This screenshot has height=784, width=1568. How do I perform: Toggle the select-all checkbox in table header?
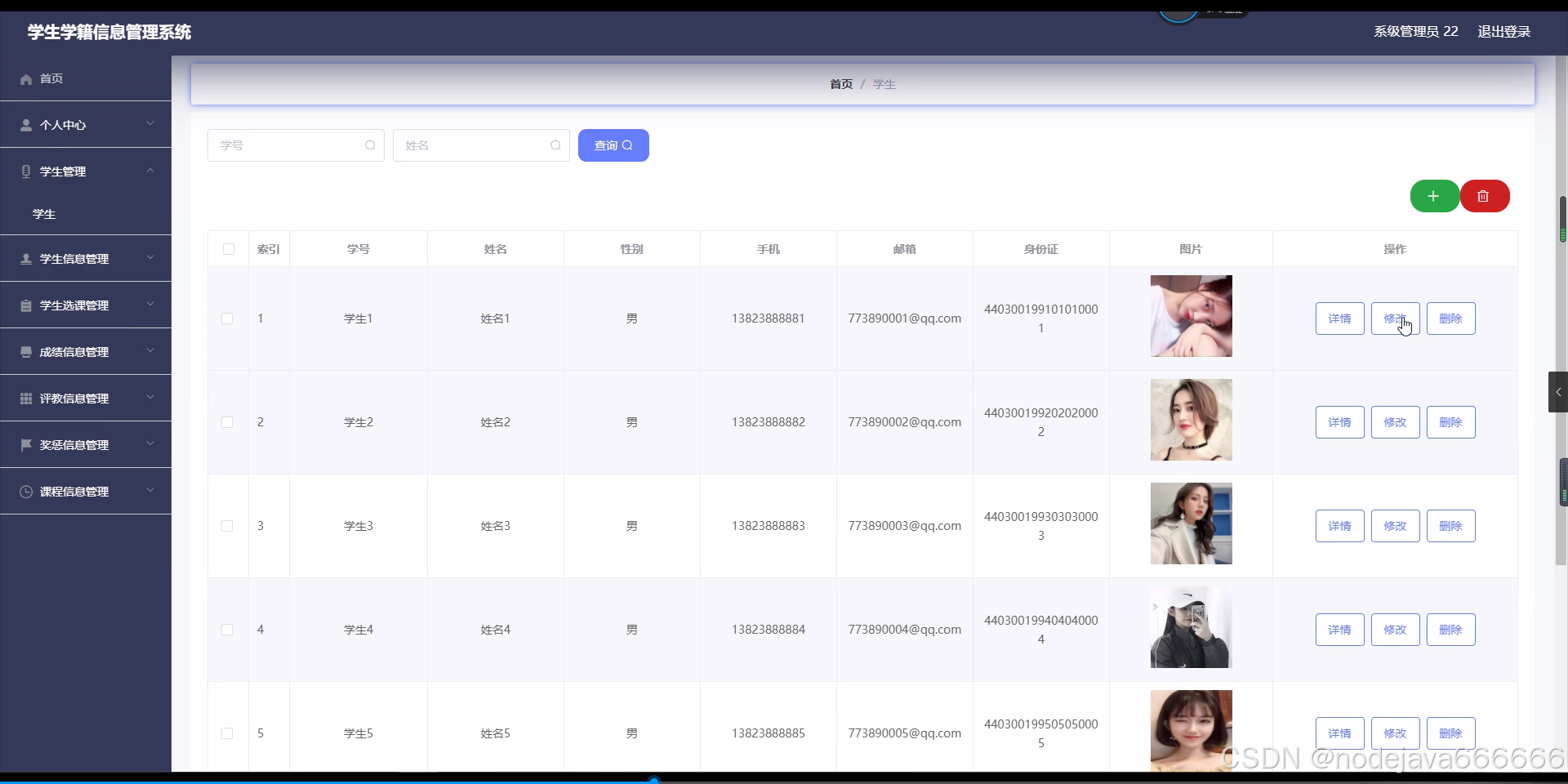pyautogui.click(x=229, y=249)
